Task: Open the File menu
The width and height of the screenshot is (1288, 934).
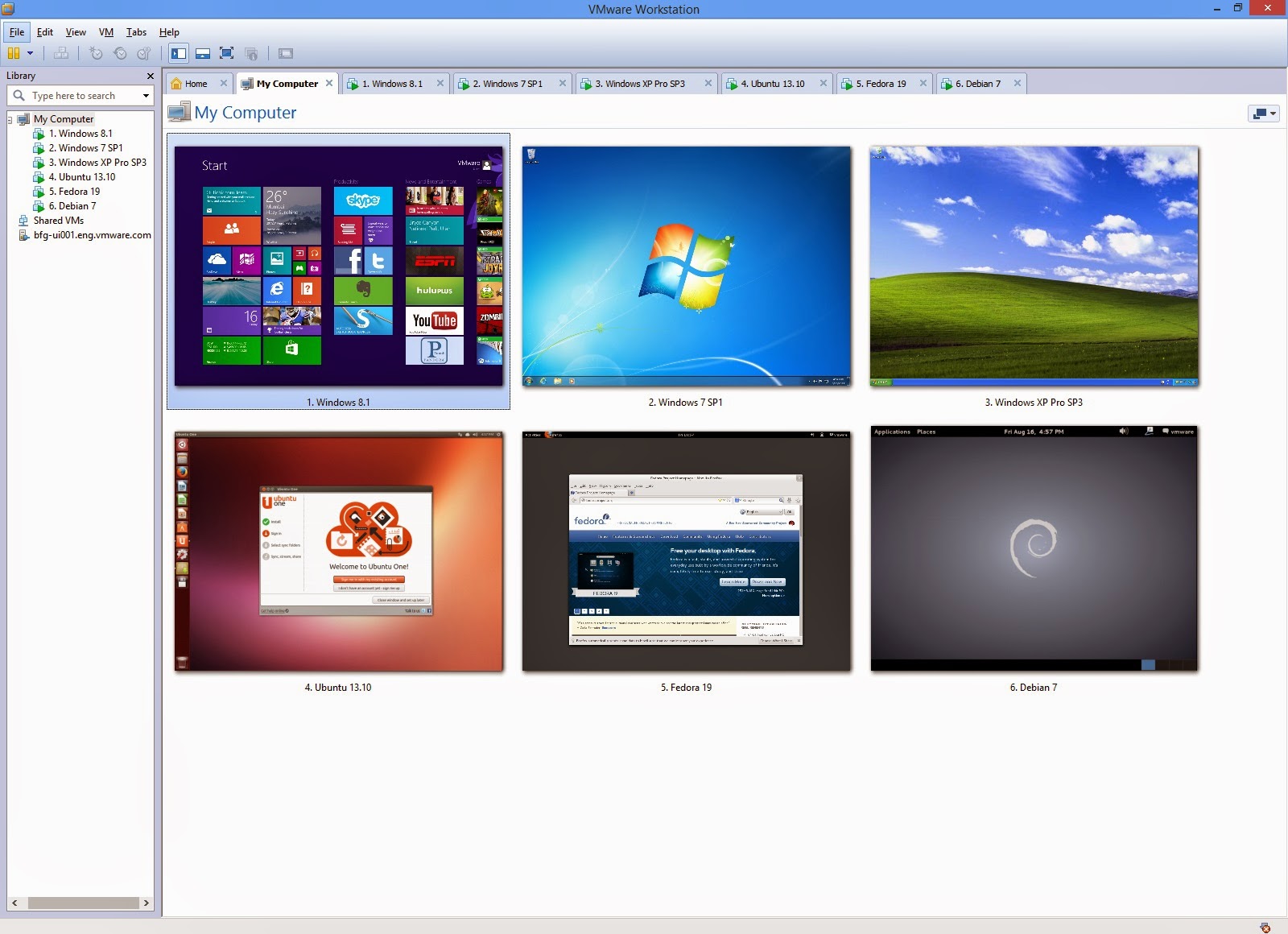Action: [x=17, y=32]
